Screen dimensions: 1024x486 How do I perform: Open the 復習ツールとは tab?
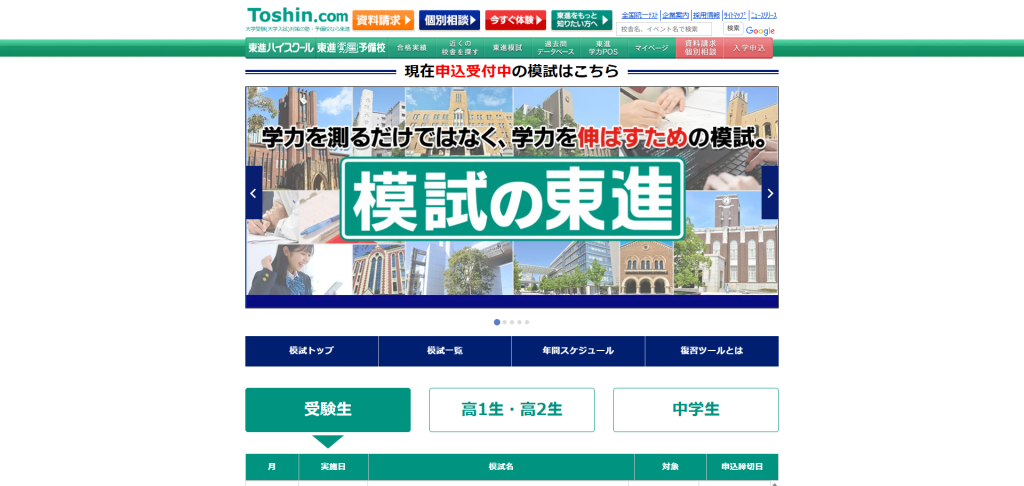tap(712, 351)
